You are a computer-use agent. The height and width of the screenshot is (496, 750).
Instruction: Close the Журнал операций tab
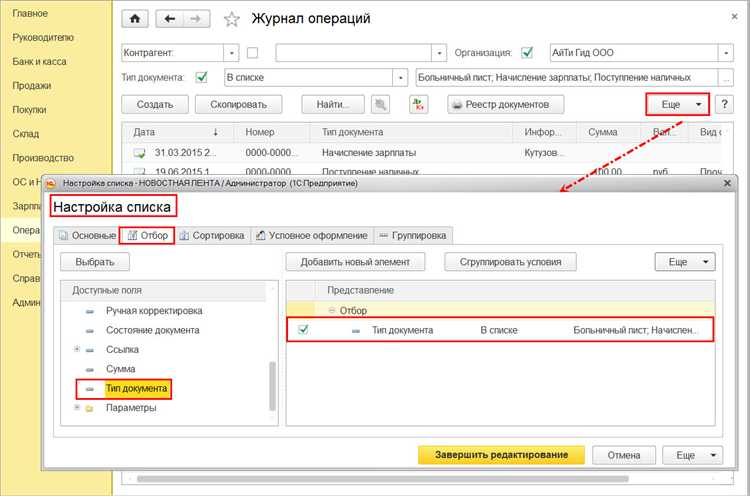tap(734, 17)
